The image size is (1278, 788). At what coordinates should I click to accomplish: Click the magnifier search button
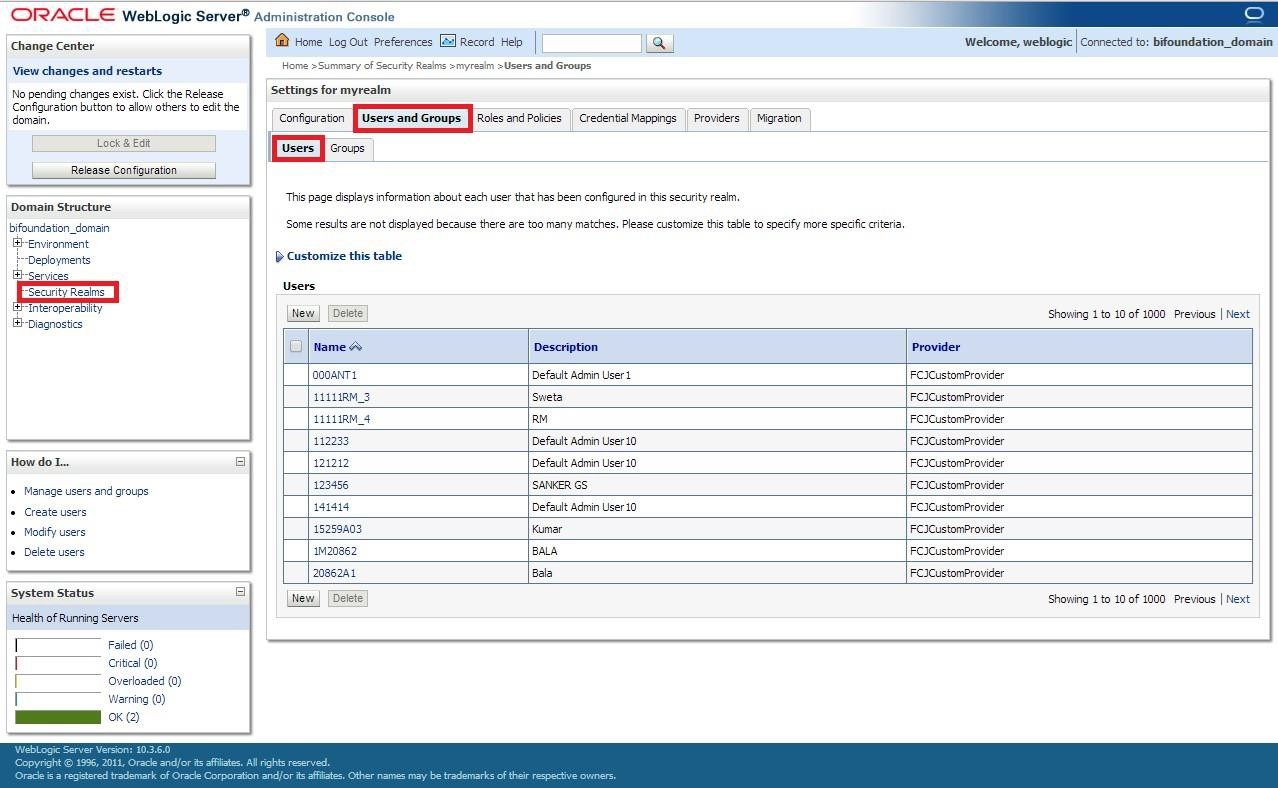click(660, 43)
